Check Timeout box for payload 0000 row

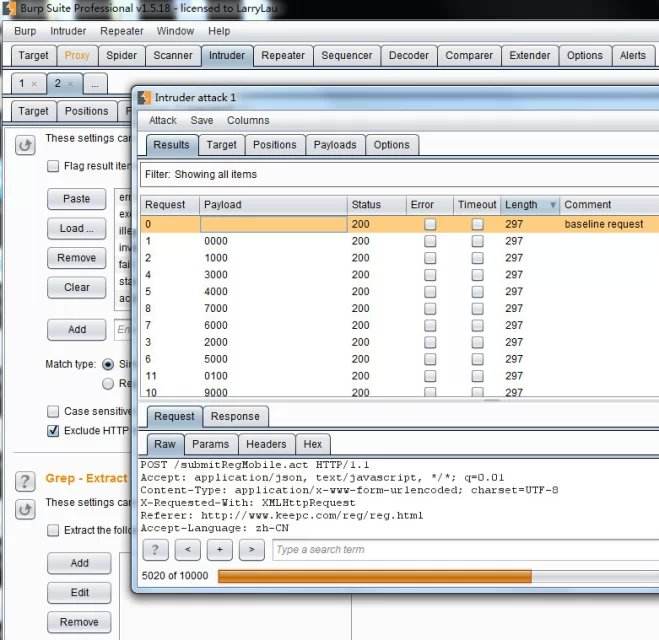pyautogui.click(x=477, y=241)
